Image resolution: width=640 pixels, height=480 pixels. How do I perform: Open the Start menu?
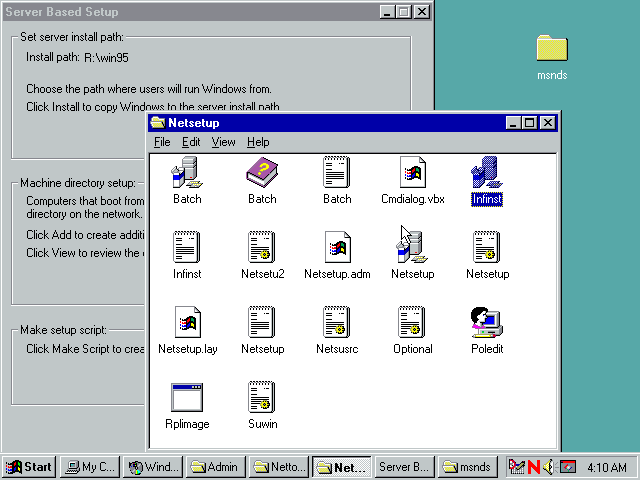[x=29, y=467]
